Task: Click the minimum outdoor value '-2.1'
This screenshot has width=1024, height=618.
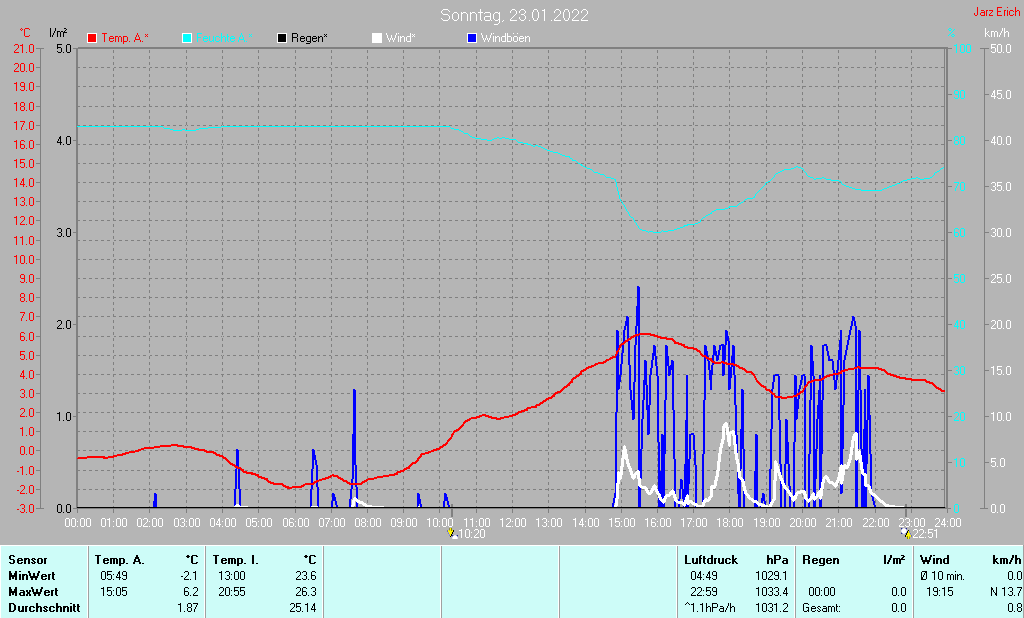Action: 189,576
